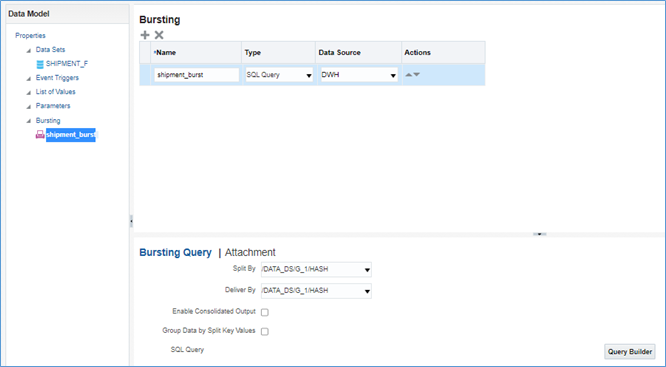Move shipment_burst row down with the down arrow
This screenshot has width=666, height=367.
417,75
